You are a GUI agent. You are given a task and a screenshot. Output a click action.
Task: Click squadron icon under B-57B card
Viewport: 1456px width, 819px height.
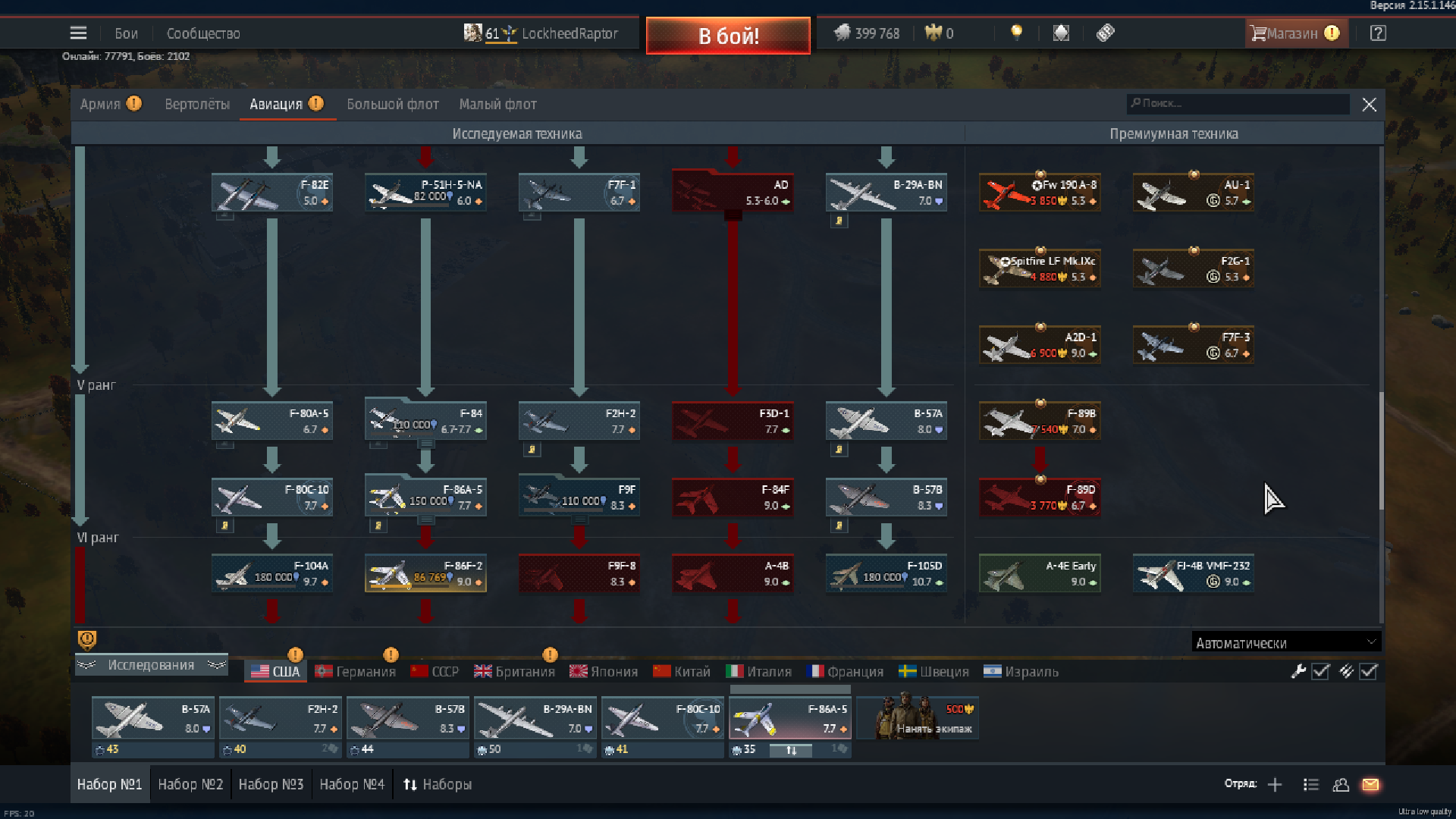839,526
